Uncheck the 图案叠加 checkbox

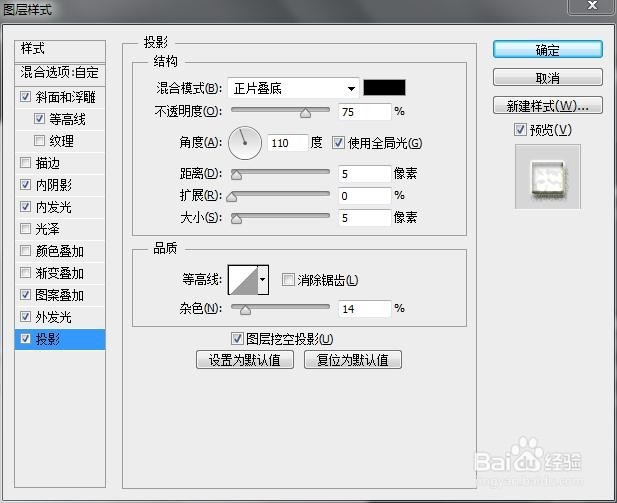click(x=26, y=294)
